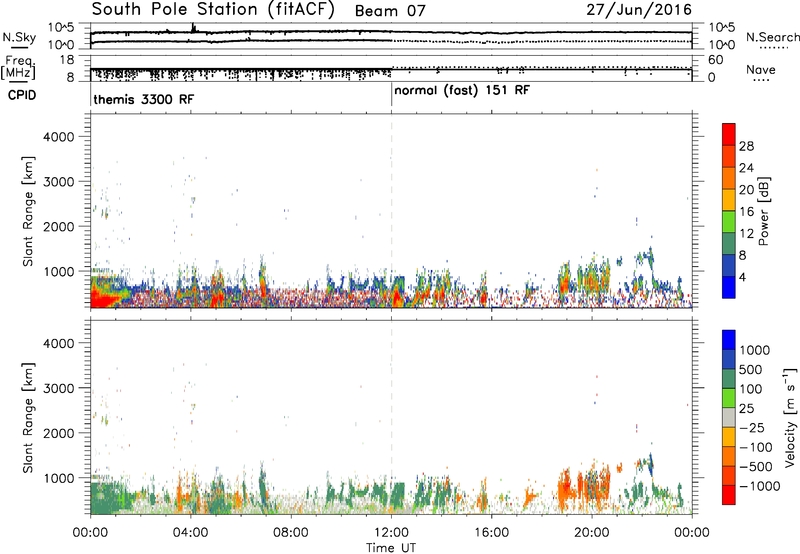The image size is (800, 554).
Task: Click the gray band of the velocity colorbar
Action: pos(729,417)
